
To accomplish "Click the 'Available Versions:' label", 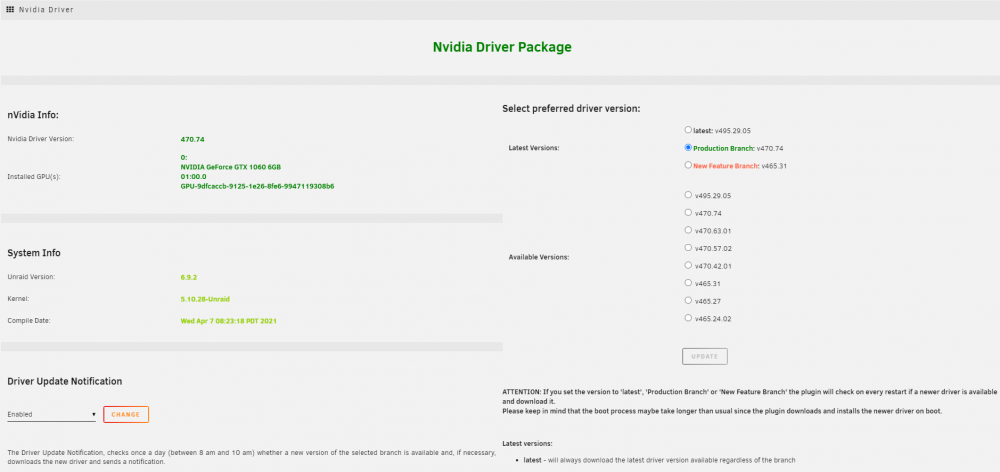I will pyautogui.click(x=539, y=257).
